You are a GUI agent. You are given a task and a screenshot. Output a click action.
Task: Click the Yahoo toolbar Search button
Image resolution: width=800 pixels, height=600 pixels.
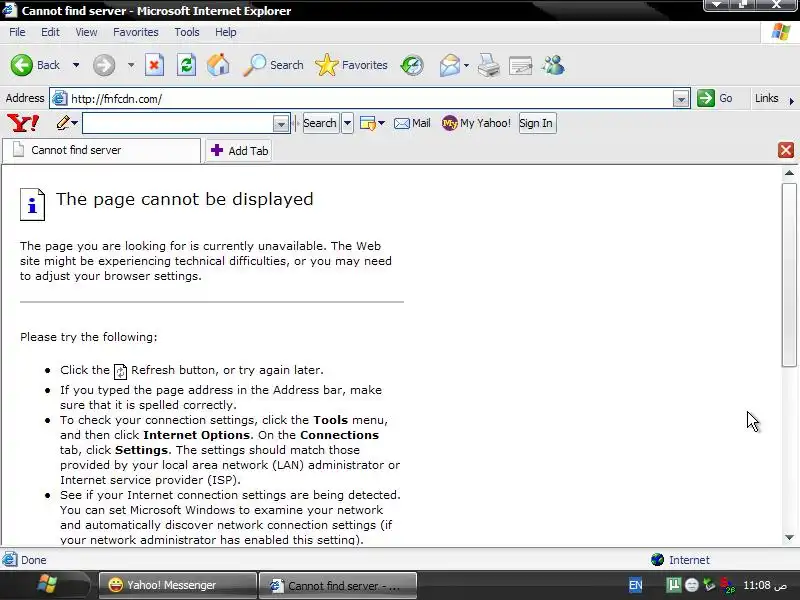[x=320, y=123]
